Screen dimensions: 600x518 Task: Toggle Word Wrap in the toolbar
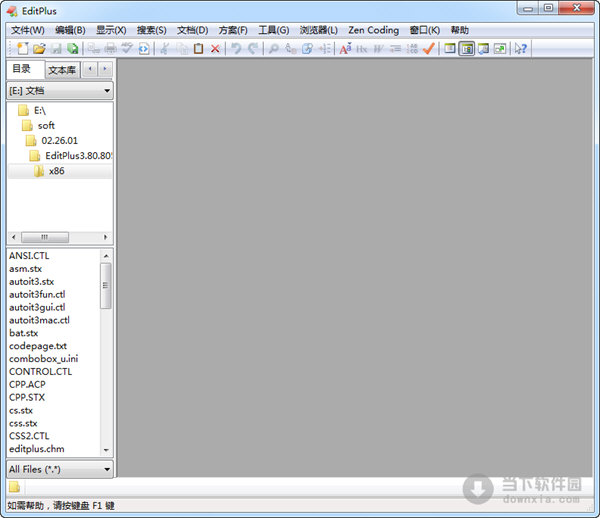pos(378,49)
